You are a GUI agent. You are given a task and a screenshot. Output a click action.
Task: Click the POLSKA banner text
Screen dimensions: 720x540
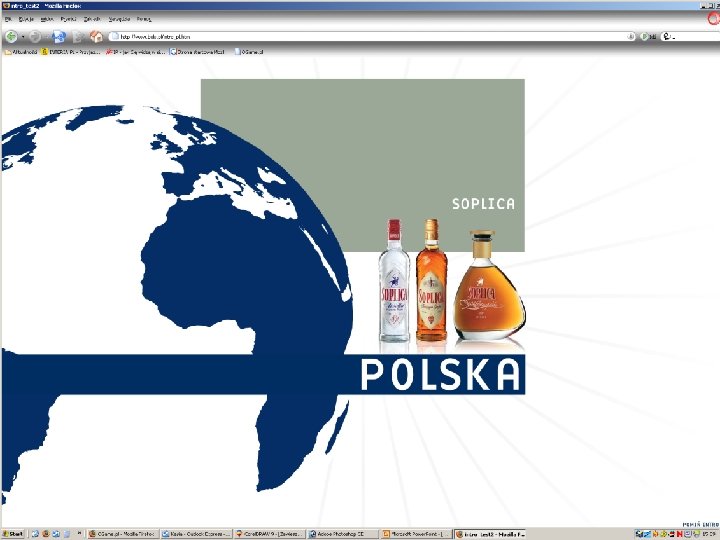[440, 374]
